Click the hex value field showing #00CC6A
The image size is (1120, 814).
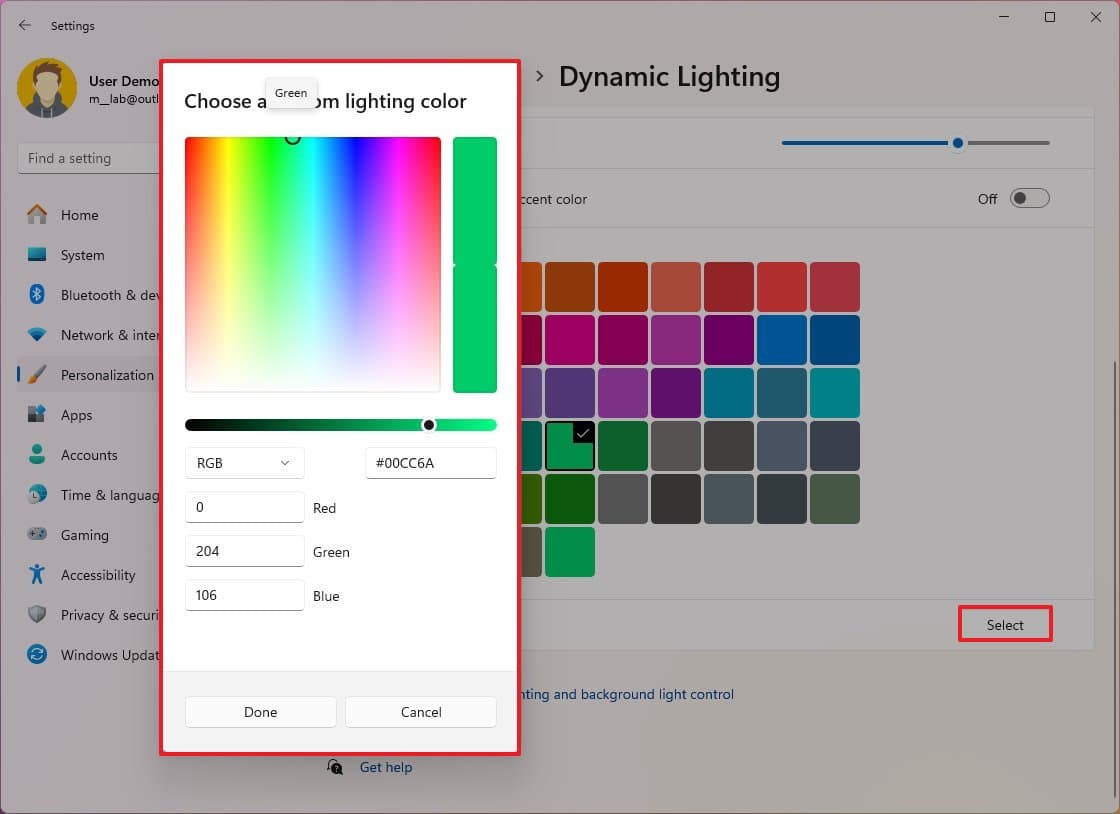click(x=430, y=463)
